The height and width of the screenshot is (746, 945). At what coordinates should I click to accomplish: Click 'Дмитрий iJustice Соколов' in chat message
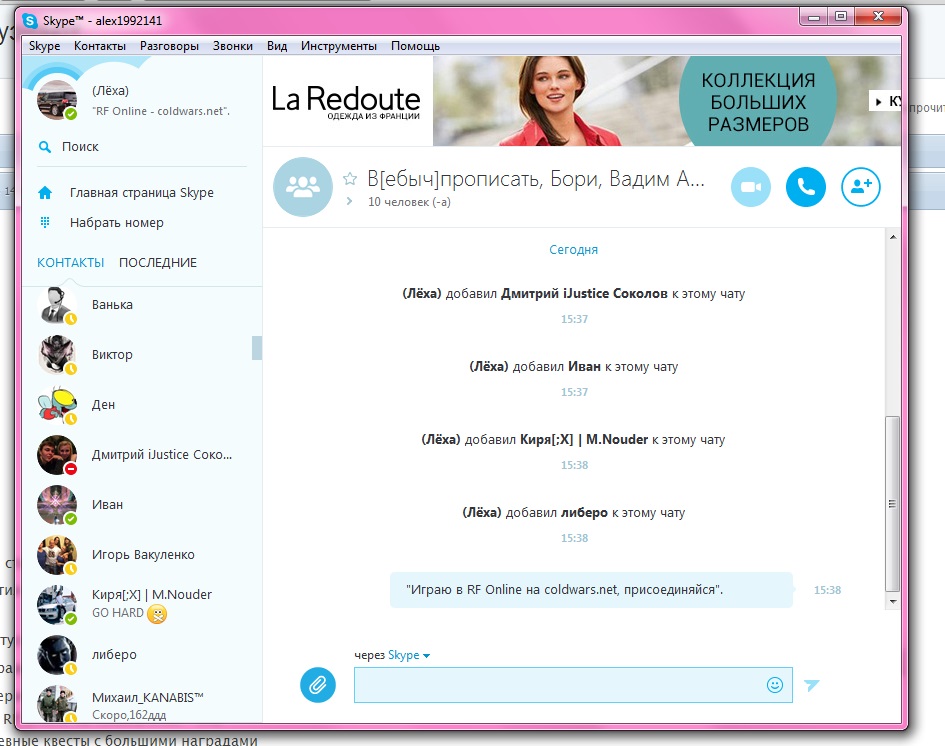click(584, 293)
